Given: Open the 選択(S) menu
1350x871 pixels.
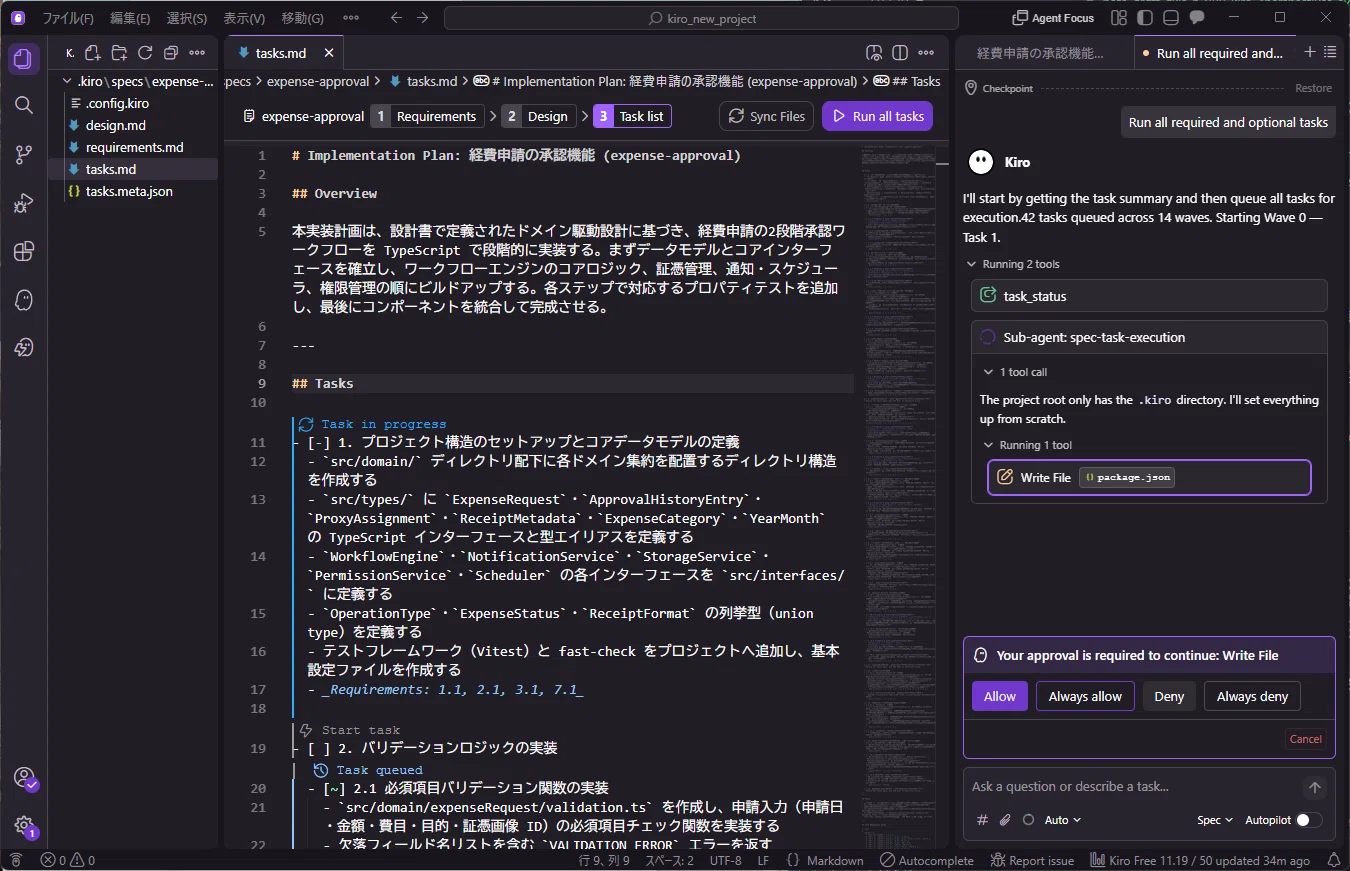Looking at the screenshot, I should point(187,18).
